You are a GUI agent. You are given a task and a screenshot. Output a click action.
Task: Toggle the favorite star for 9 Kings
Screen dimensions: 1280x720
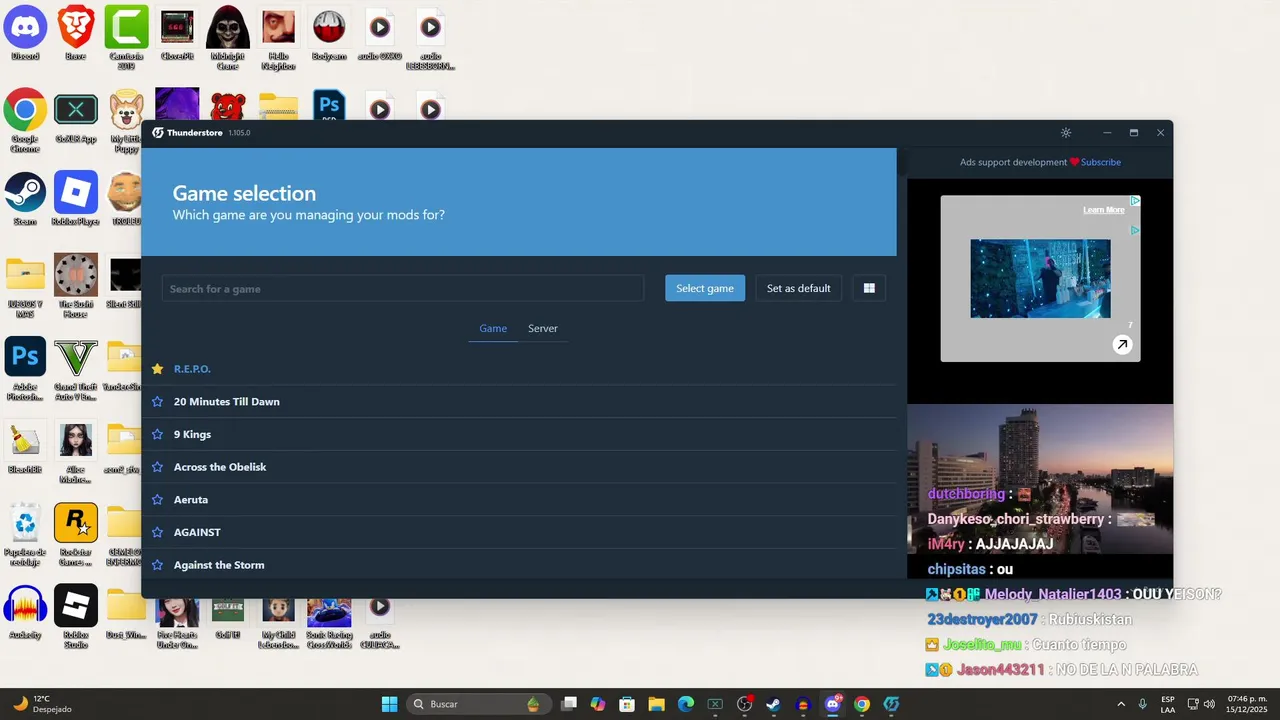pyautogui.click(x=157, y=434)
